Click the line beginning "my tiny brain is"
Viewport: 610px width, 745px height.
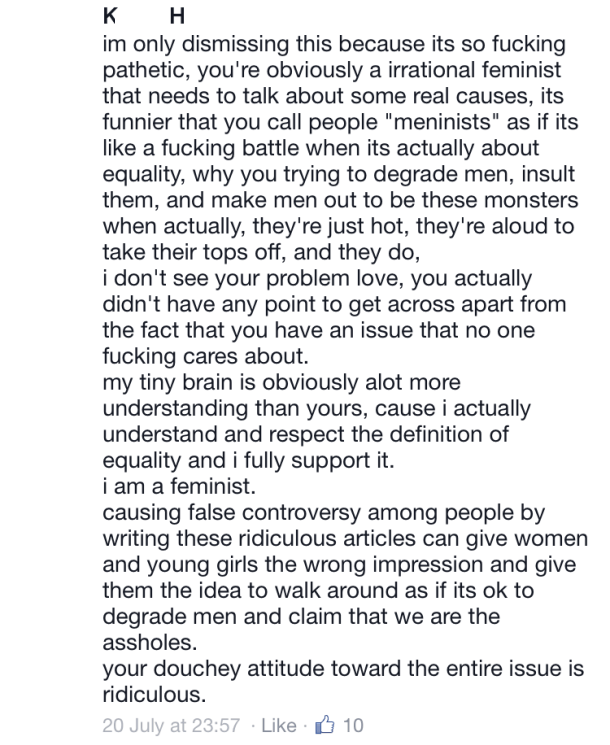[282, 382]
